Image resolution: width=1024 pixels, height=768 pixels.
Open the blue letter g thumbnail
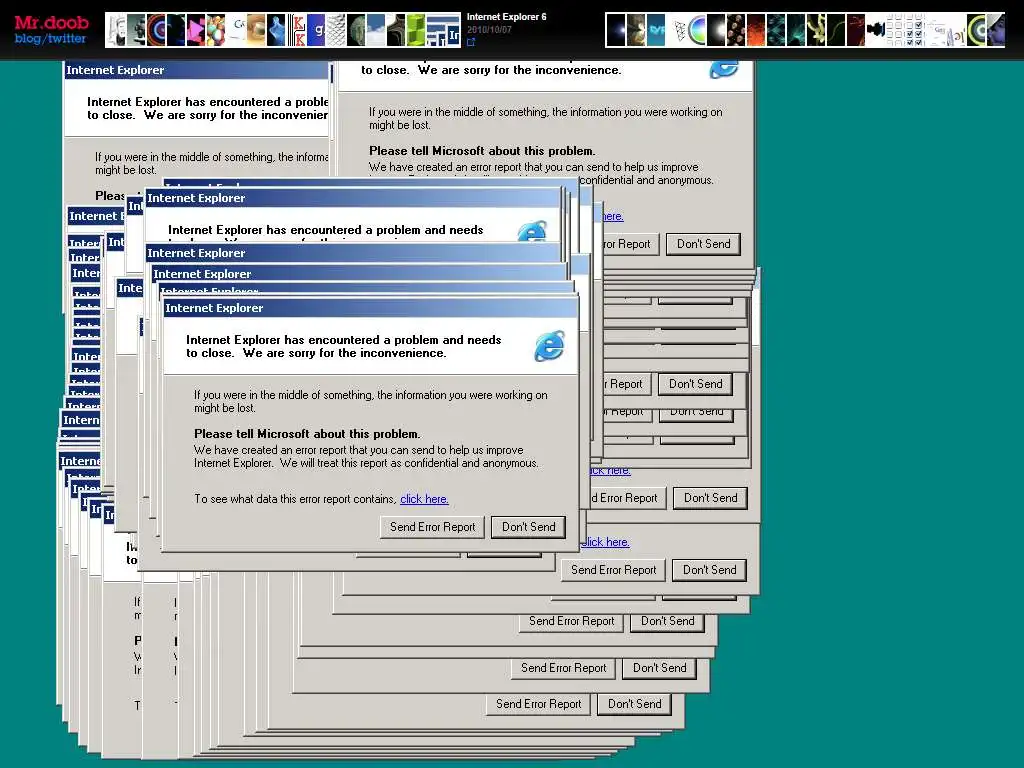coord(315,30)
